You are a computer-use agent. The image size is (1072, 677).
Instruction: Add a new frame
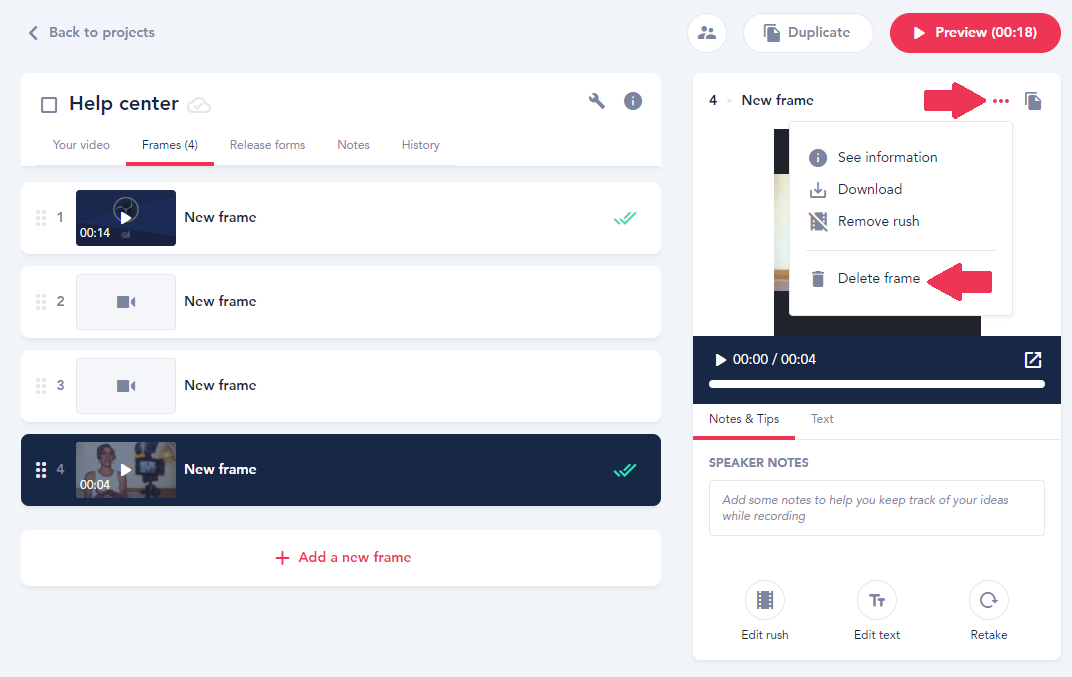(342, 558)
